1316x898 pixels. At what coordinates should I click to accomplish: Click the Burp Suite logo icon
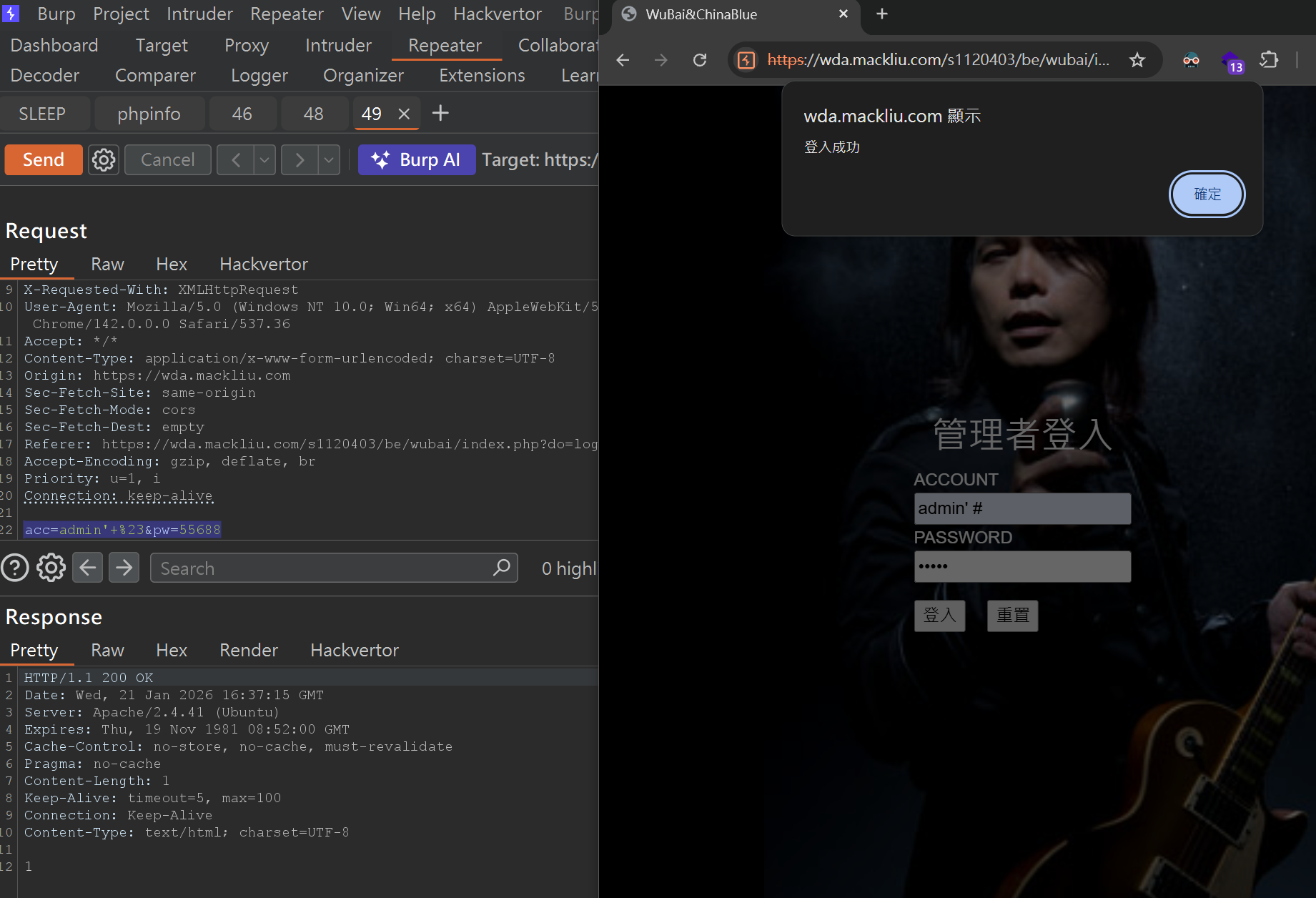pos(11,13)
